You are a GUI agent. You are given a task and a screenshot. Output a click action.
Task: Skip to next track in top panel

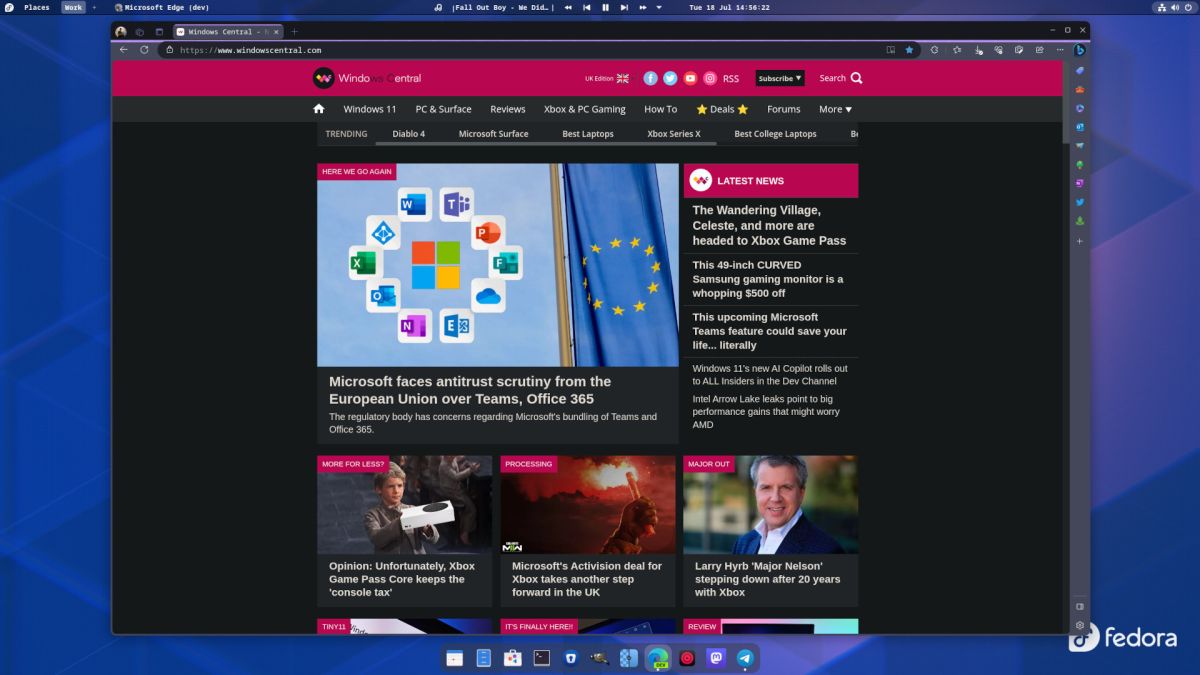(x=624, y=7)
